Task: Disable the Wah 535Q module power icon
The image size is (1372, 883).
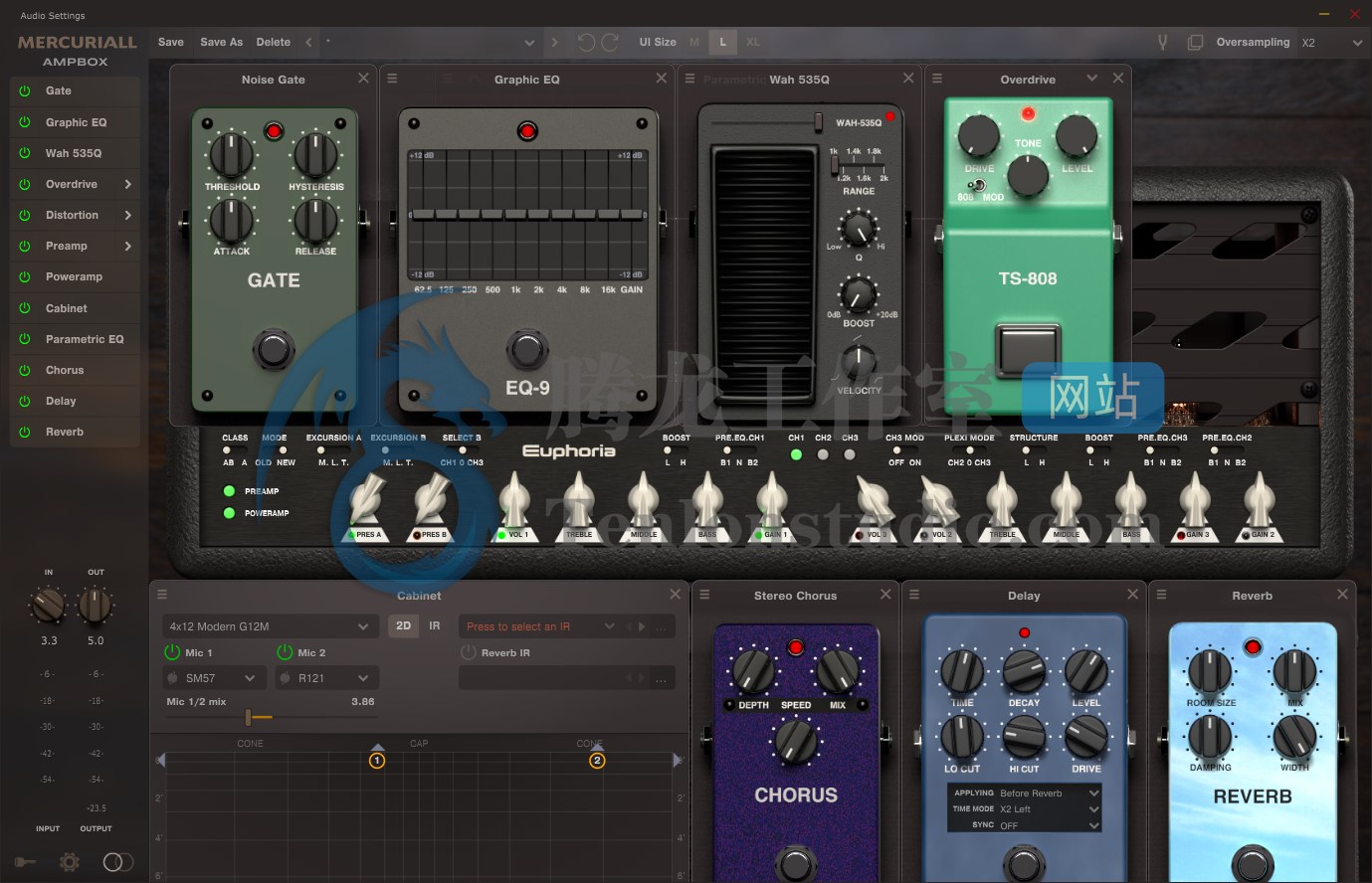Action: tap(25, 153)
